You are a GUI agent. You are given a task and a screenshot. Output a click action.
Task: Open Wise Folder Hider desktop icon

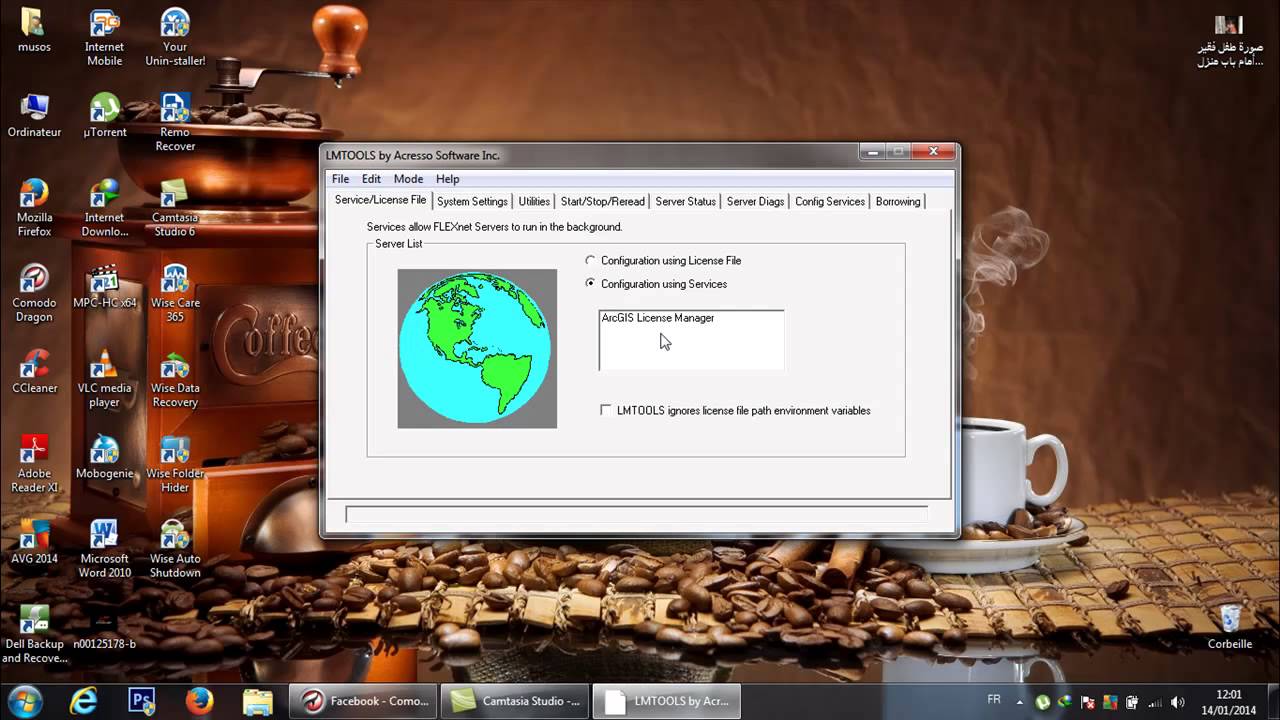[175, 464]
